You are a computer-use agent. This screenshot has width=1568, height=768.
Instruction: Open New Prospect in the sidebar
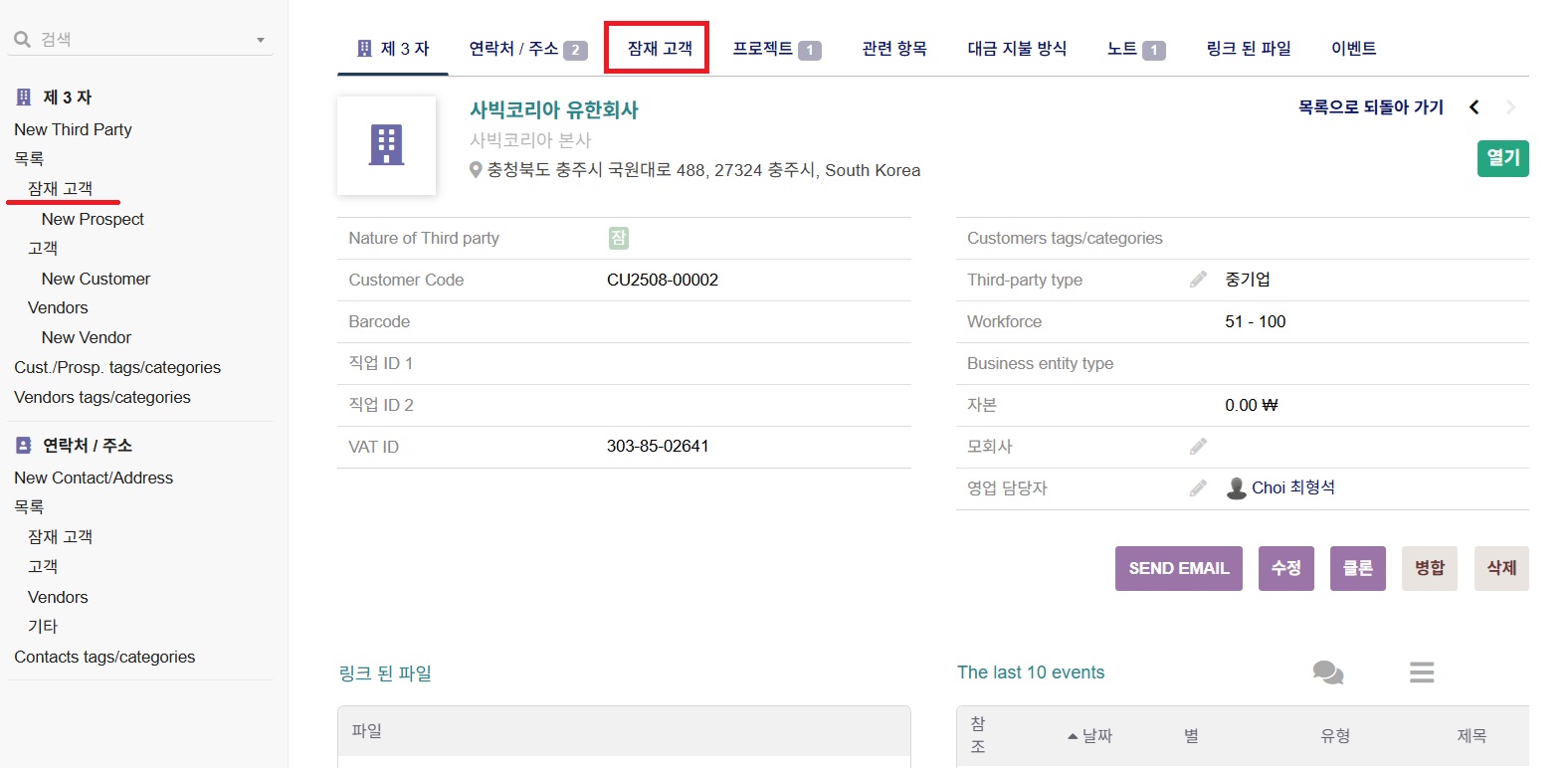click(x=93, y=219)
